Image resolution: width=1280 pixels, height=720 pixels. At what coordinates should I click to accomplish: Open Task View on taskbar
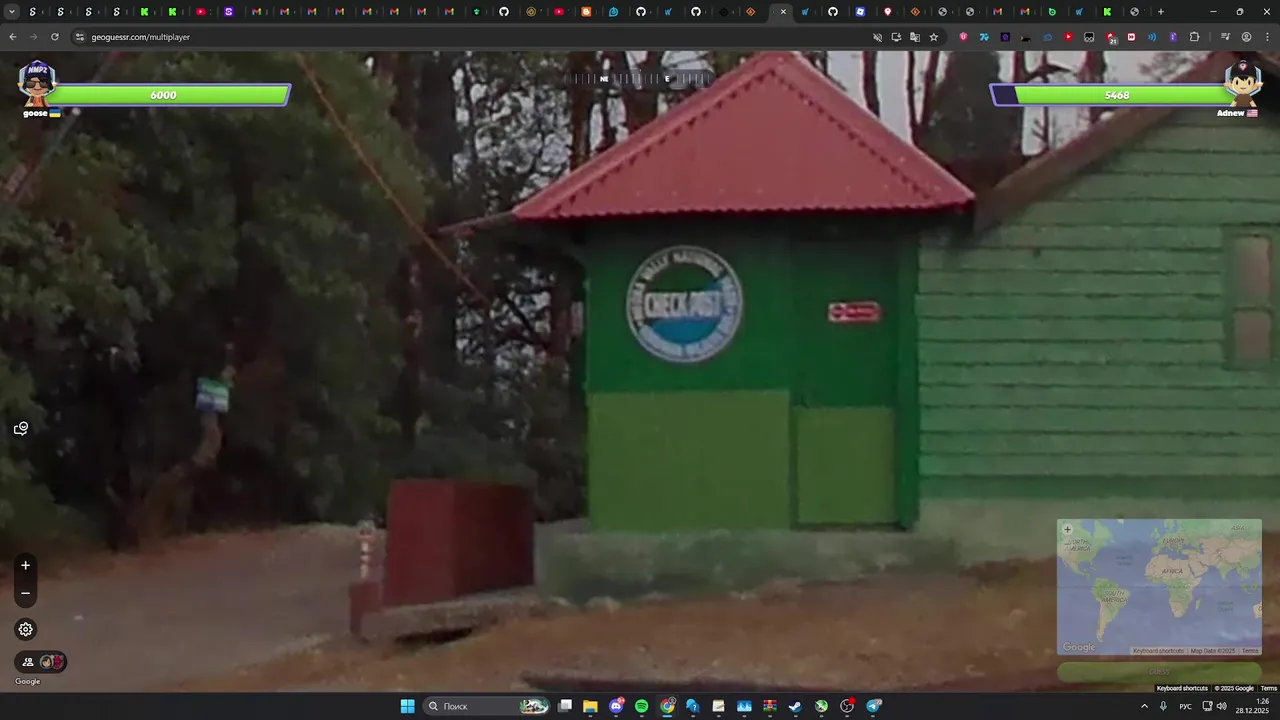coord(565,706)
